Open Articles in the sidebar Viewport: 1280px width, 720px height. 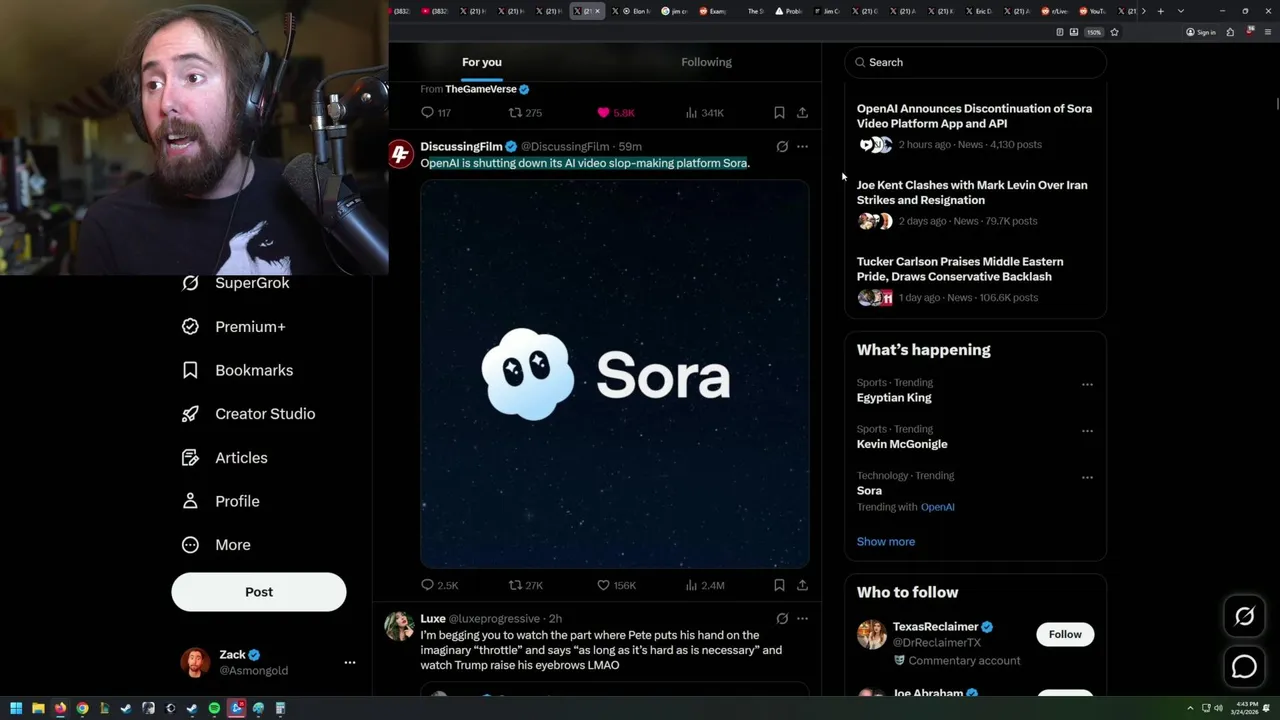[x=225, y=458]
